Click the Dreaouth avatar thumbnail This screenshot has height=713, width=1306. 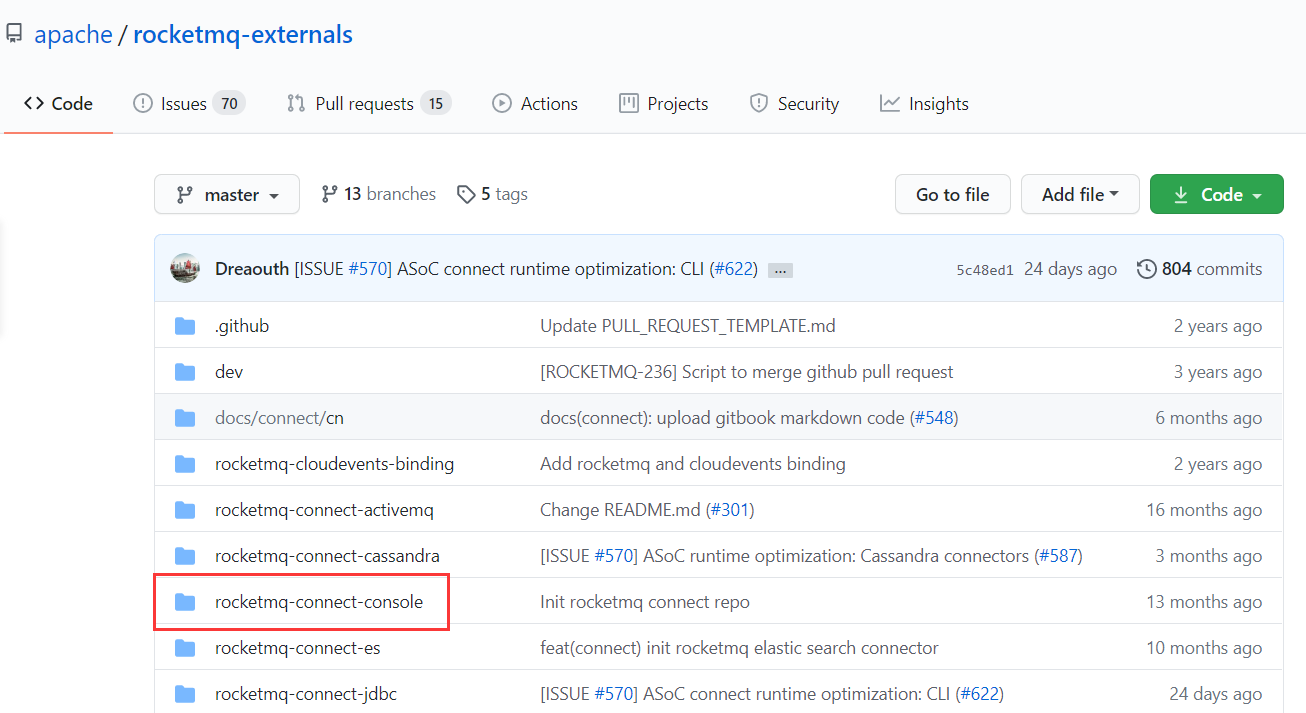185,269
